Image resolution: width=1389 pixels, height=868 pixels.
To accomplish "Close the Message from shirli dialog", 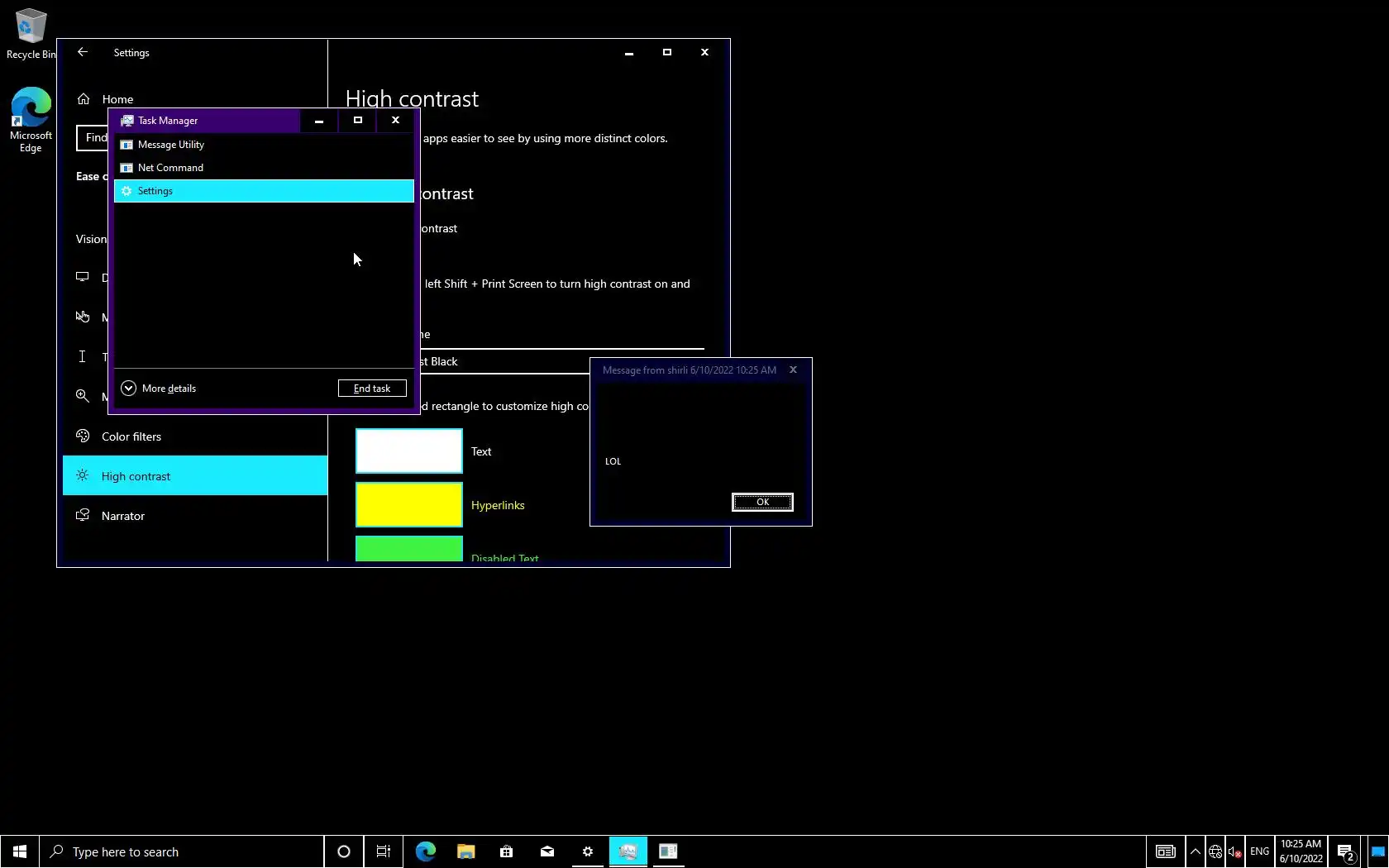I will (x=793, y=370).
